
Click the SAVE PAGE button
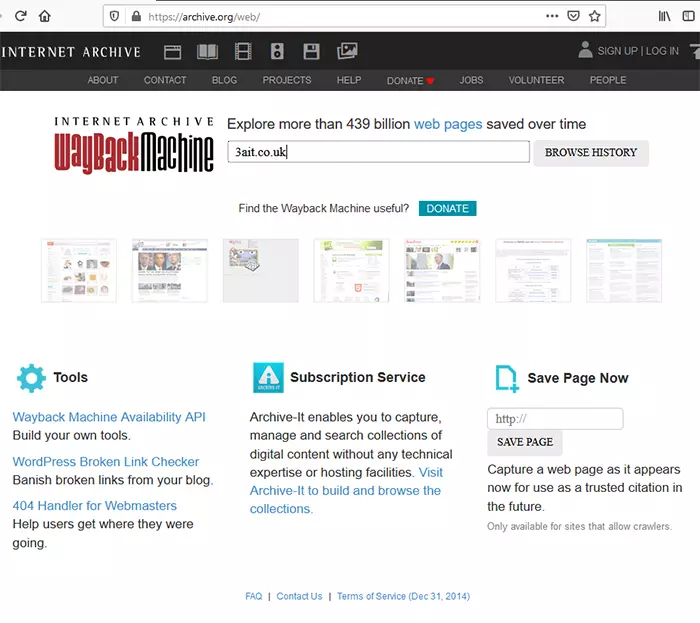click(525, 442)
